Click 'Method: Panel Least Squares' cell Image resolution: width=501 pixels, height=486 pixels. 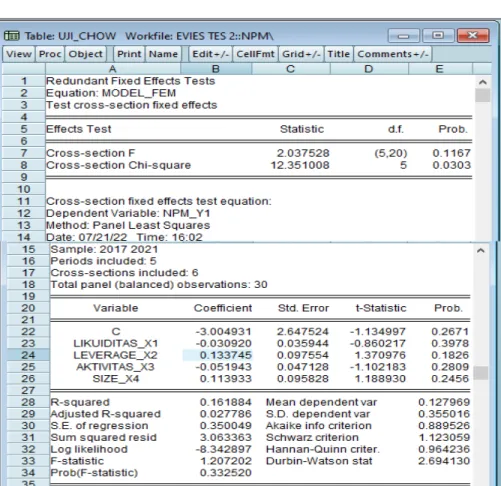pos(128,225)
